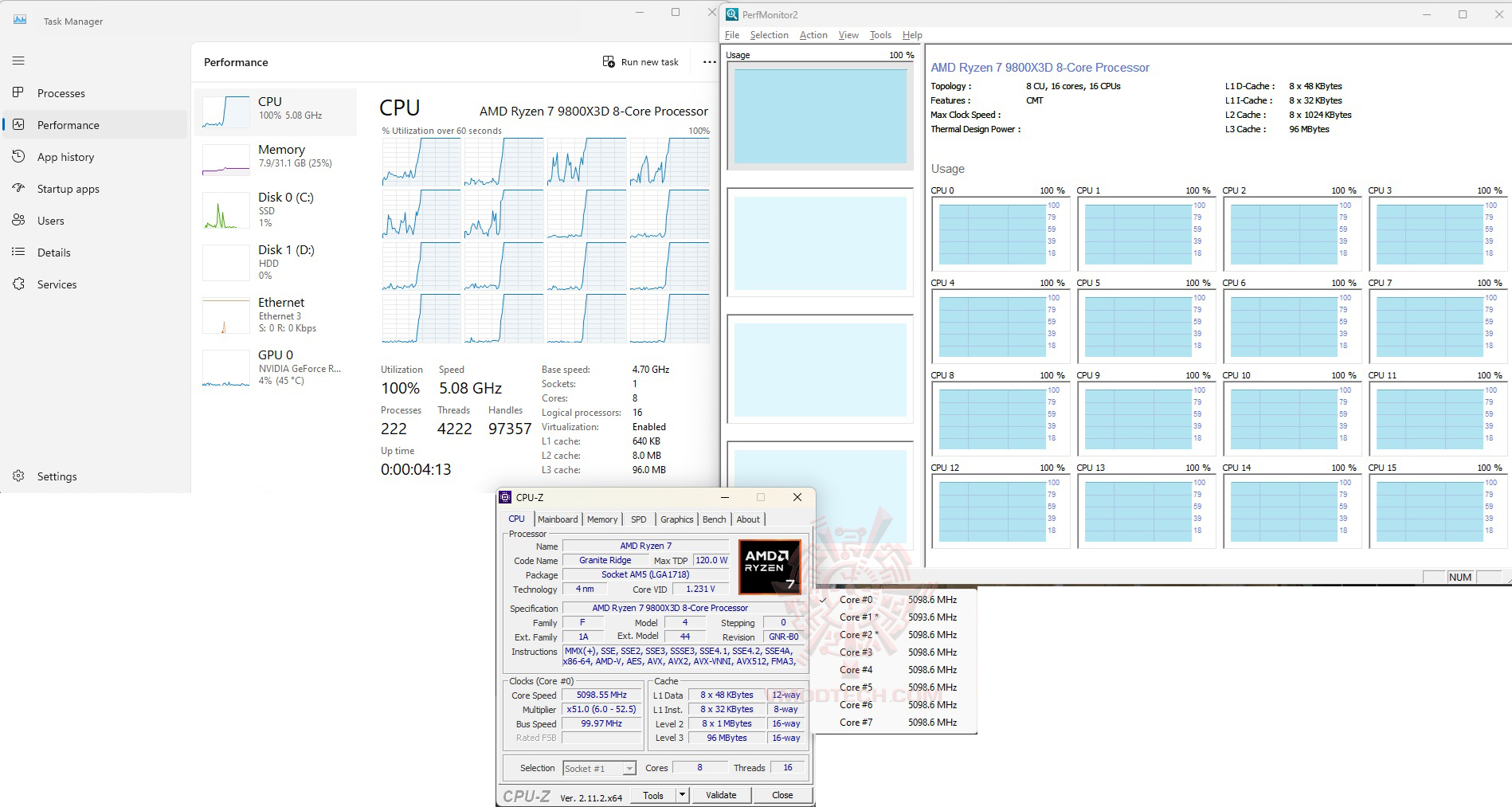Select the Performance page in Task Manager
Viewport: 1512px width, 807px height.
pos(96,125)
